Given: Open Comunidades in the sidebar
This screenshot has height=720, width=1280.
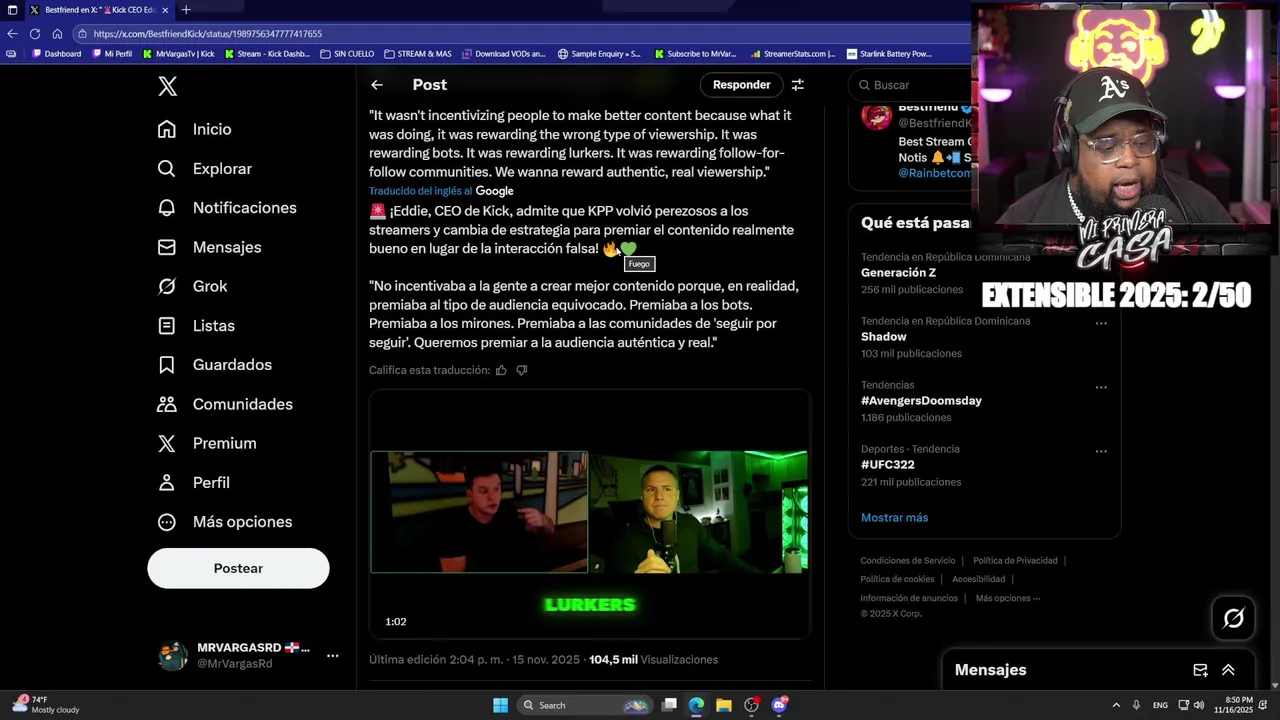Looking at the screenshot, I should click(225, 404).
